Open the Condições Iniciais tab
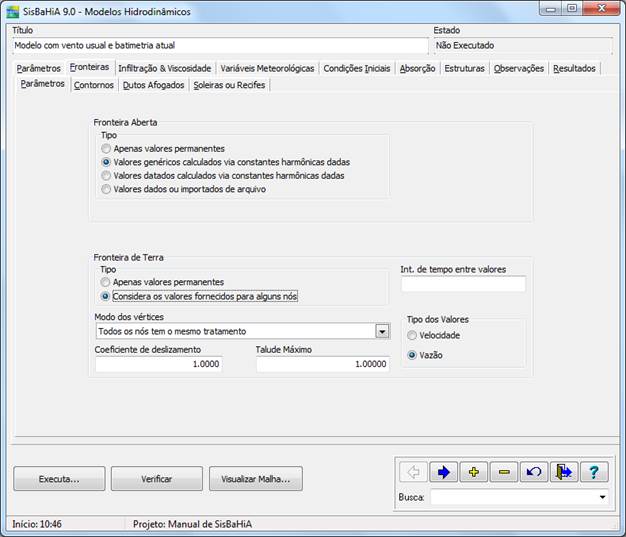 [x=357, y=68]
